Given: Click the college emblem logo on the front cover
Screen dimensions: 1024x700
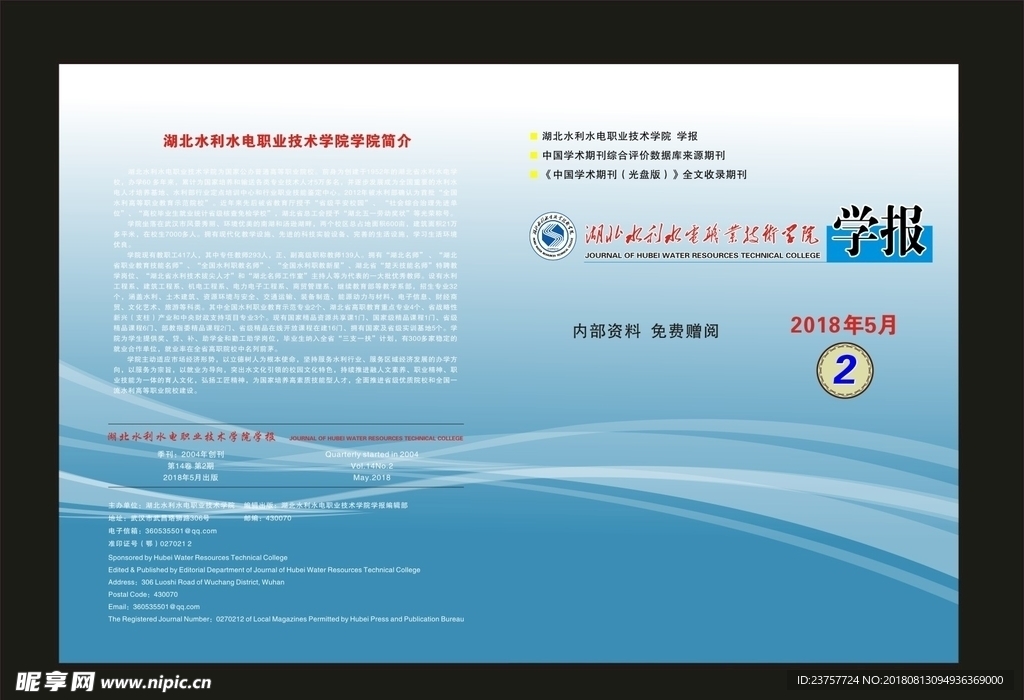Looking at the screenshot, I should [552, 236].
